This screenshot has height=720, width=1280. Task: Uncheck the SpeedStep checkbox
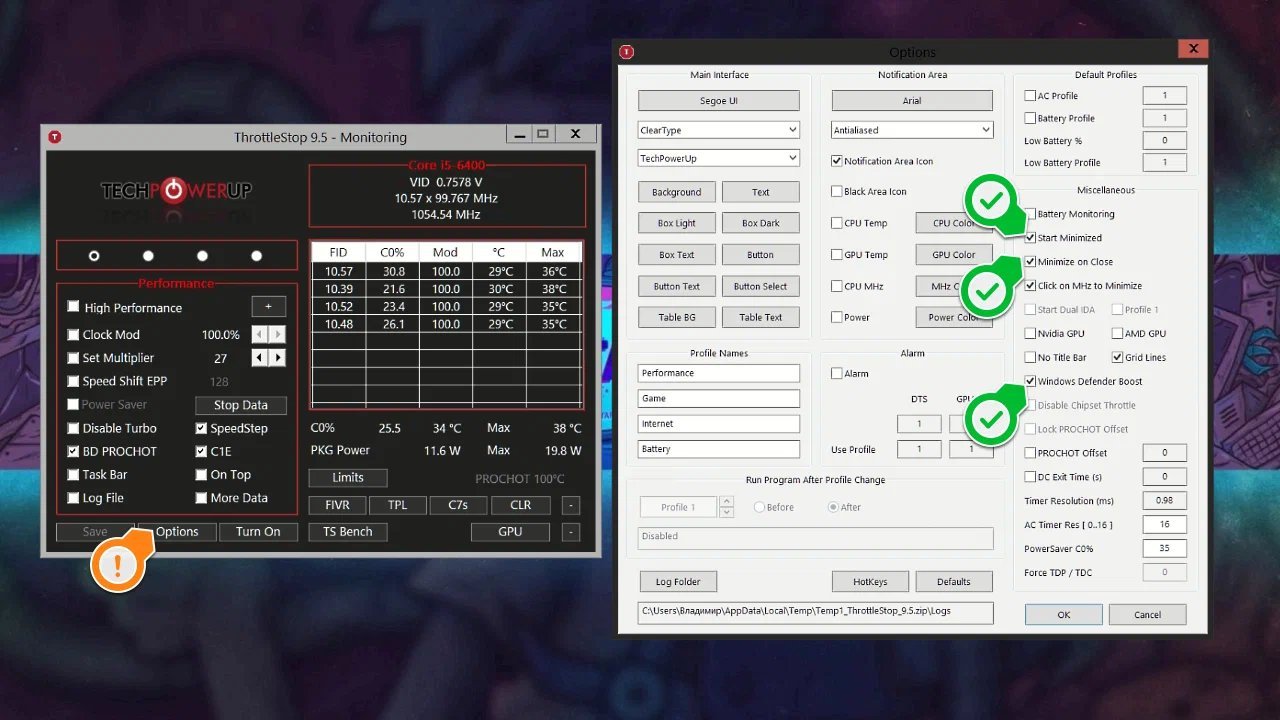coord(202,428)
